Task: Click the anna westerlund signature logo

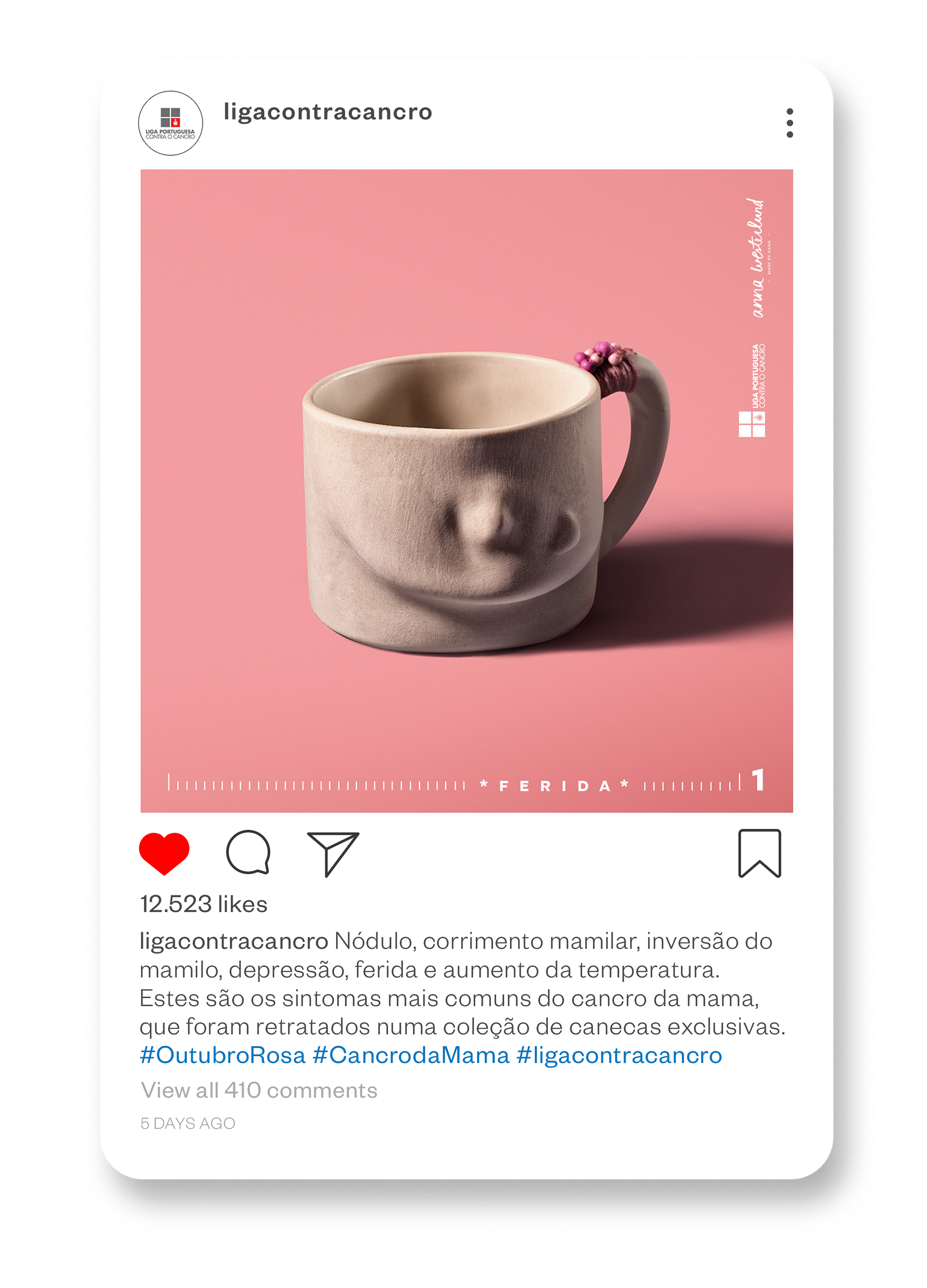Action: pyautogui.click(x=758, y=257)
